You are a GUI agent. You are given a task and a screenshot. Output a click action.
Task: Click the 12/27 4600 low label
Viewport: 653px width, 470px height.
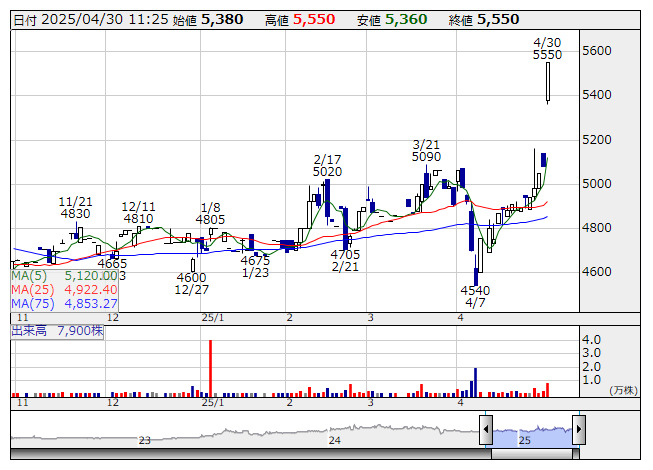[x=192, y=283]
